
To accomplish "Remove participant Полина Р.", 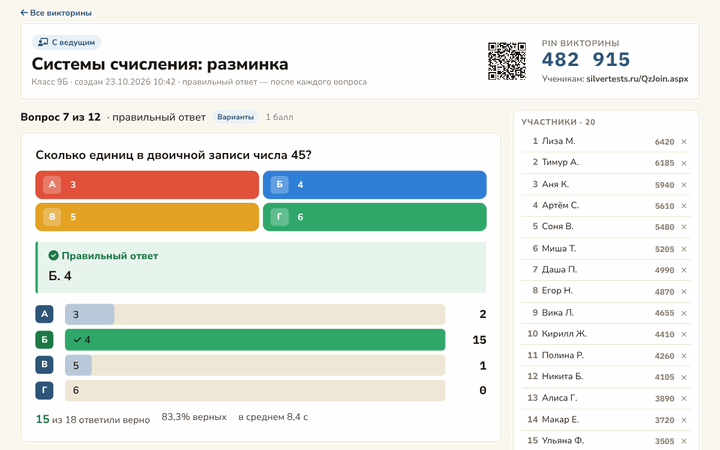I will [684, 356].
